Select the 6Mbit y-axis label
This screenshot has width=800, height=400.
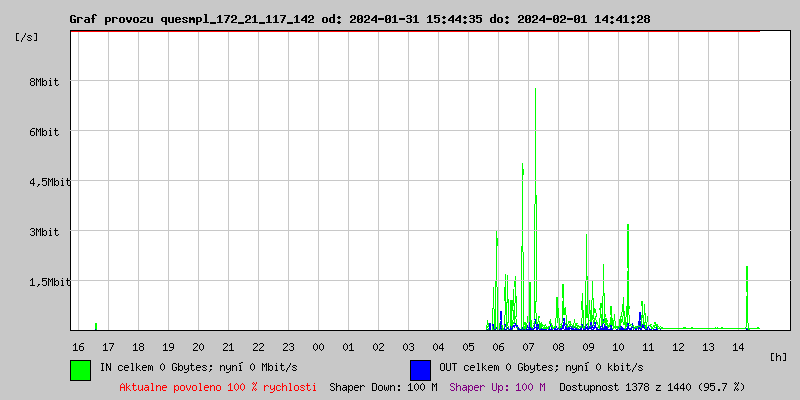point(43,132)
